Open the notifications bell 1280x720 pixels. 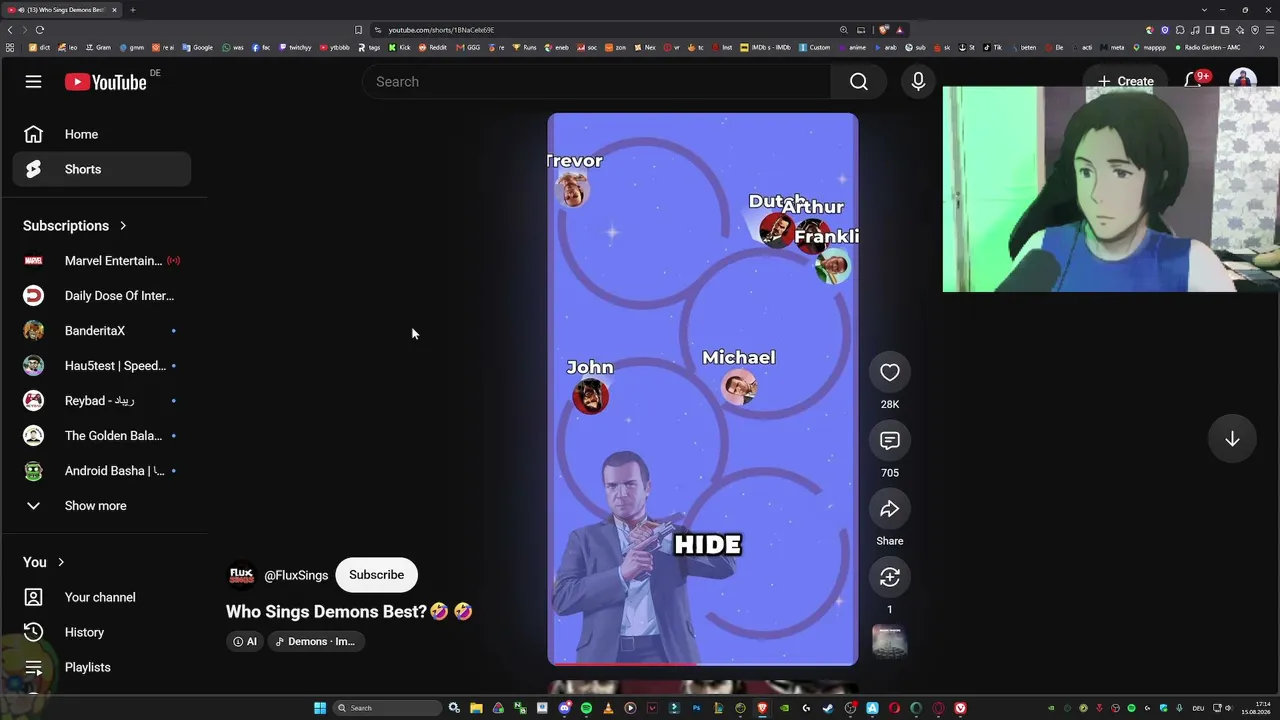click(1193, 81)
